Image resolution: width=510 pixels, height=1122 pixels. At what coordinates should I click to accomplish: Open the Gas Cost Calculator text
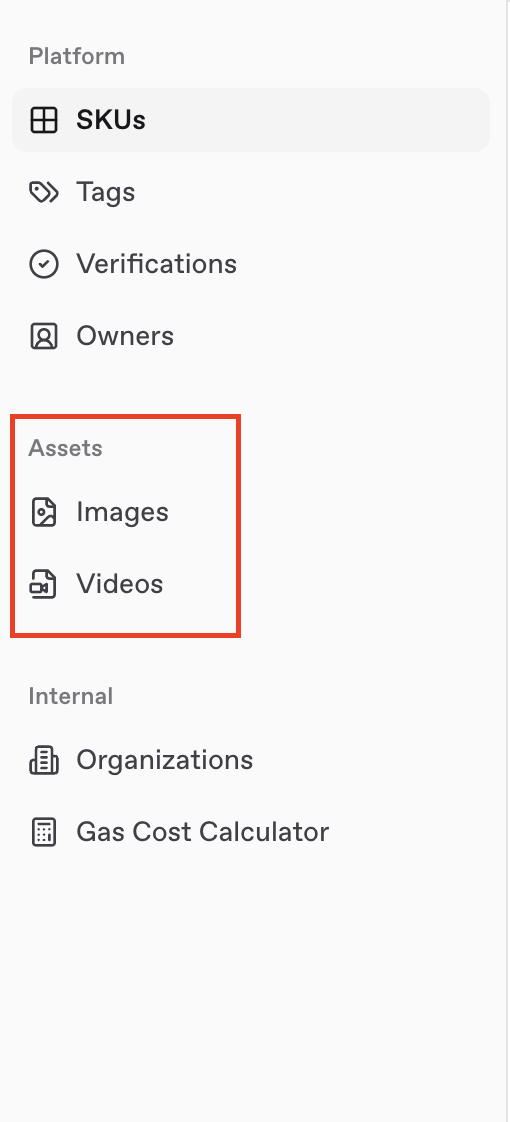(x=202, y=832)
